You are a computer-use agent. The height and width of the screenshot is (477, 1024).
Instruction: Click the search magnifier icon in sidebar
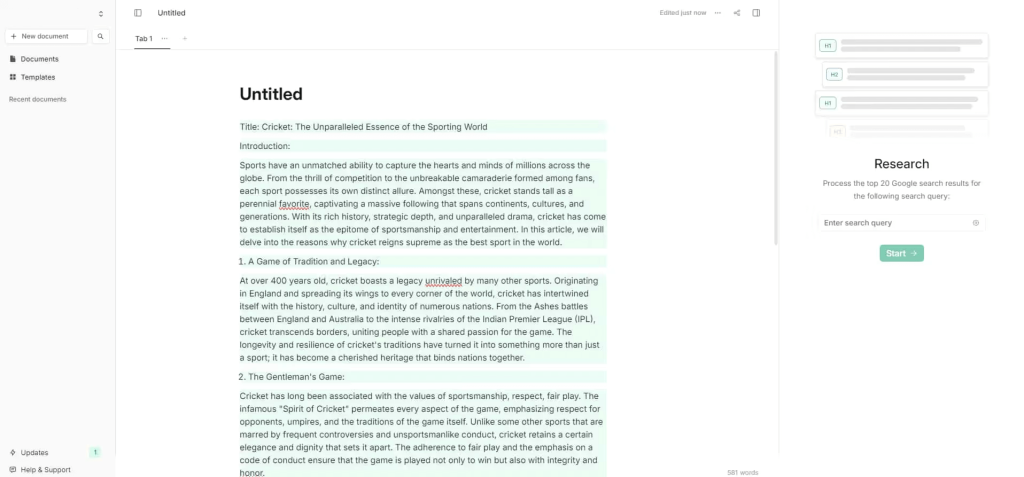[x=101, y=36]
